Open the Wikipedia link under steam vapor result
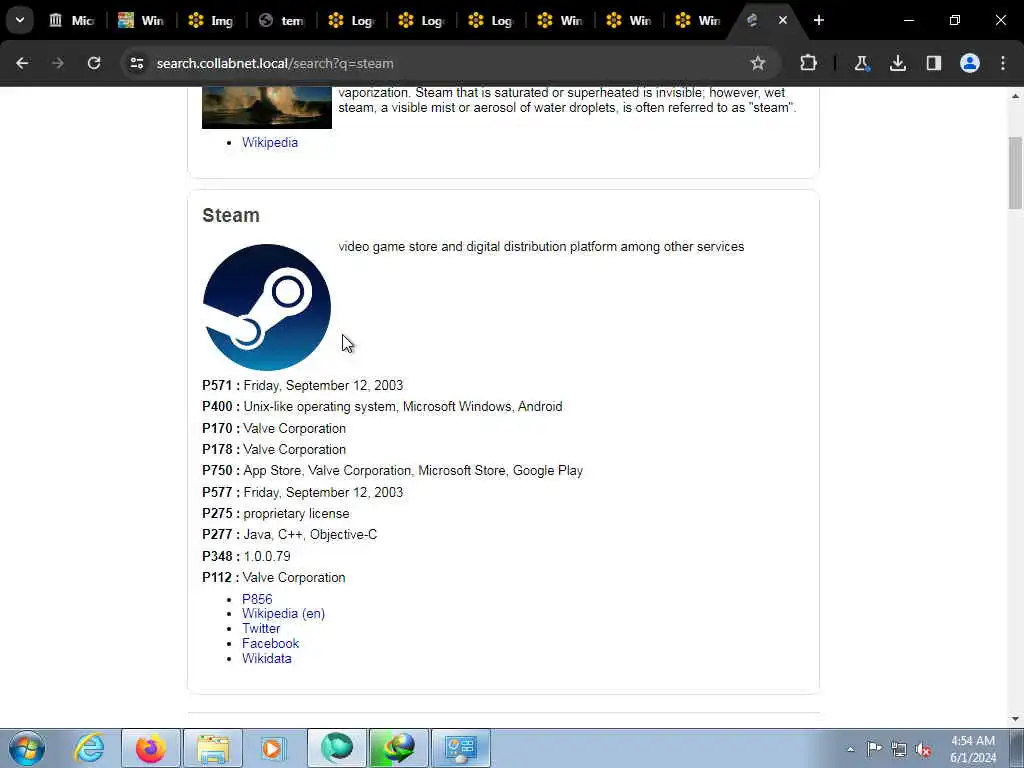Screen dimensions: 1024x768 [270, 142]
